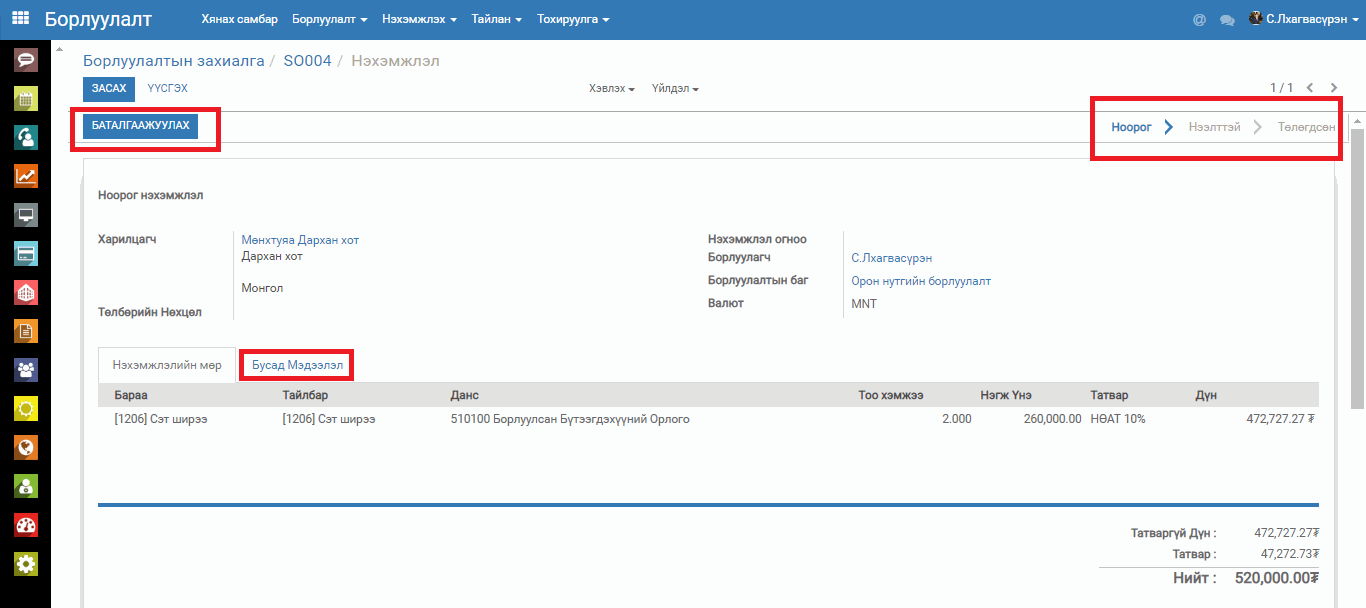Viewport: 1366px width, 608px height.
Task: Click the @ mentions icon in top bar
Action: pos(1199,19)
